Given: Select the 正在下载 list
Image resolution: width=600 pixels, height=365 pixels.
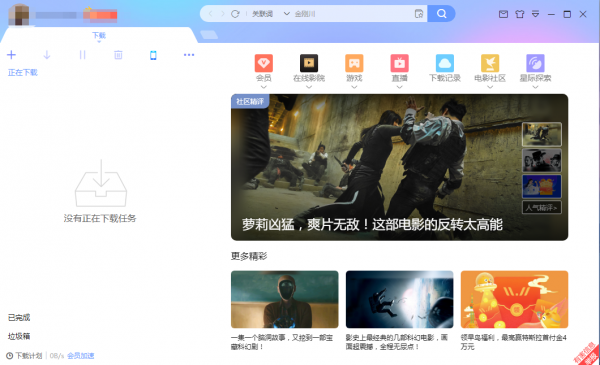Looking at the screenshot, I should (23, 73).
